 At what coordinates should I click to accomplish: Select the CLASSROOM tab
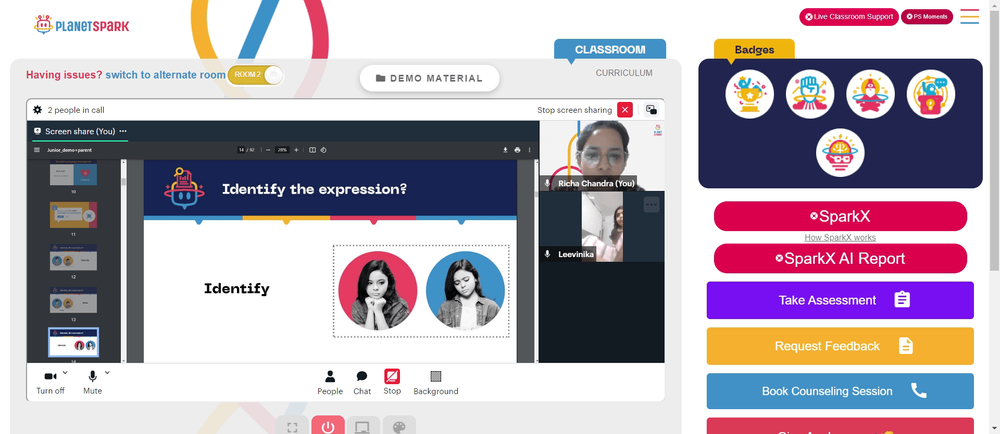coord(610,49)
